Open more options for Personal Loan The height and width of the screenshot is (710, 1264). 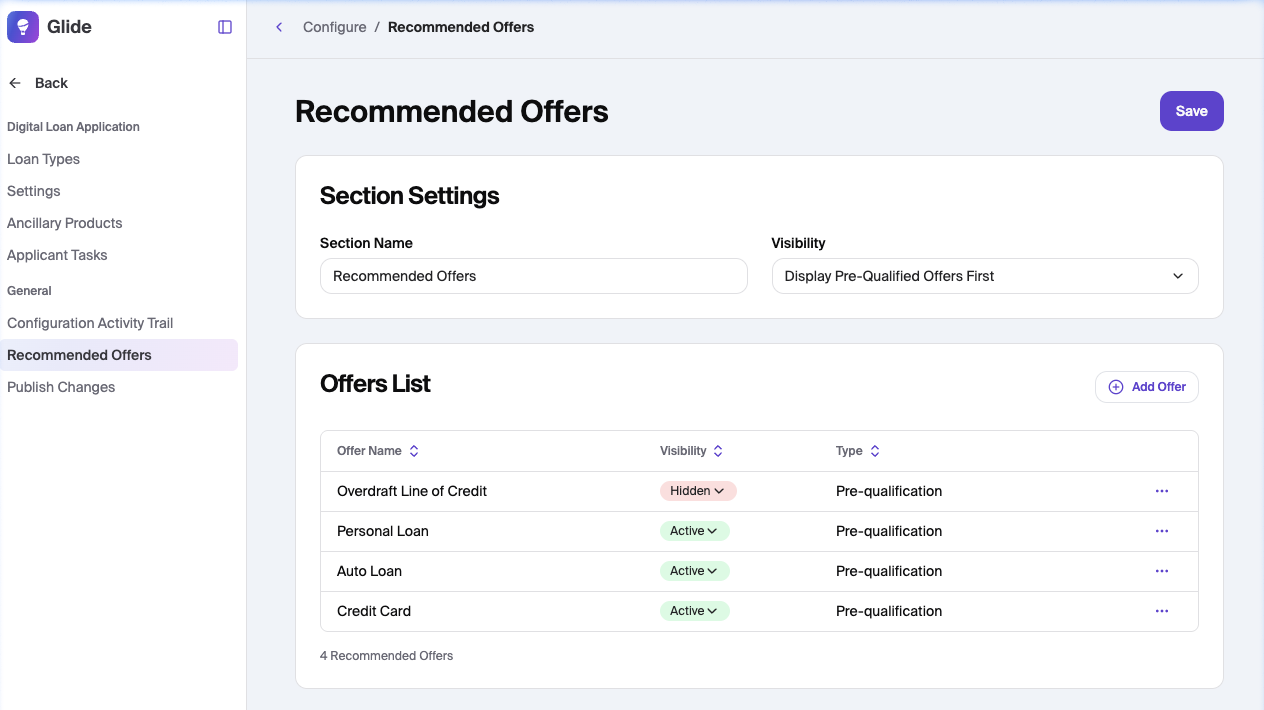pyautogui.click(x=1161, y=531)
